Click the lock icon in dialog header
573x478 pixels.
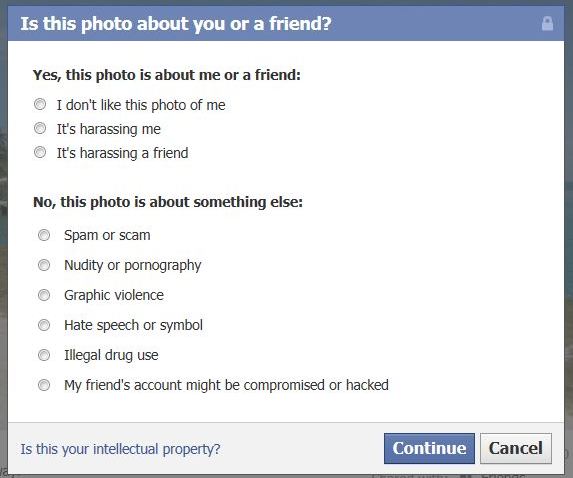(547, 24)
